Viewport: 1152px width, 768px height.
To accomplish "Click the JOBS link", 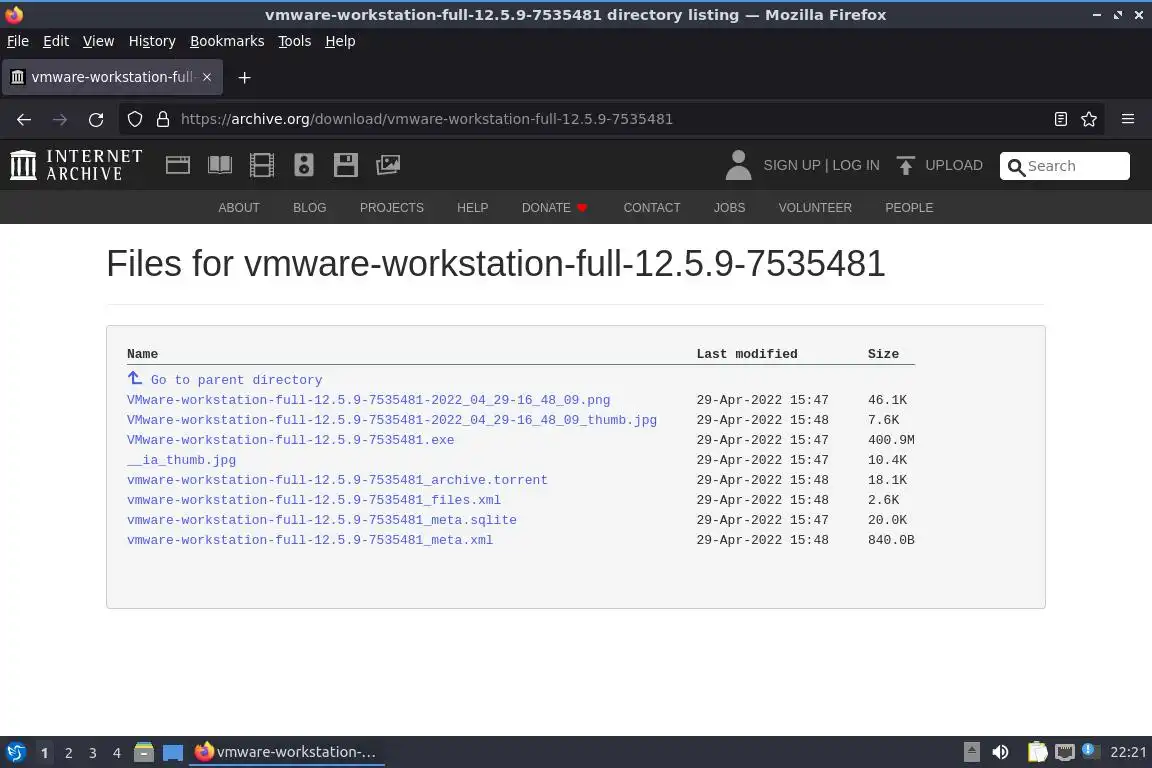I will point(730,208).
